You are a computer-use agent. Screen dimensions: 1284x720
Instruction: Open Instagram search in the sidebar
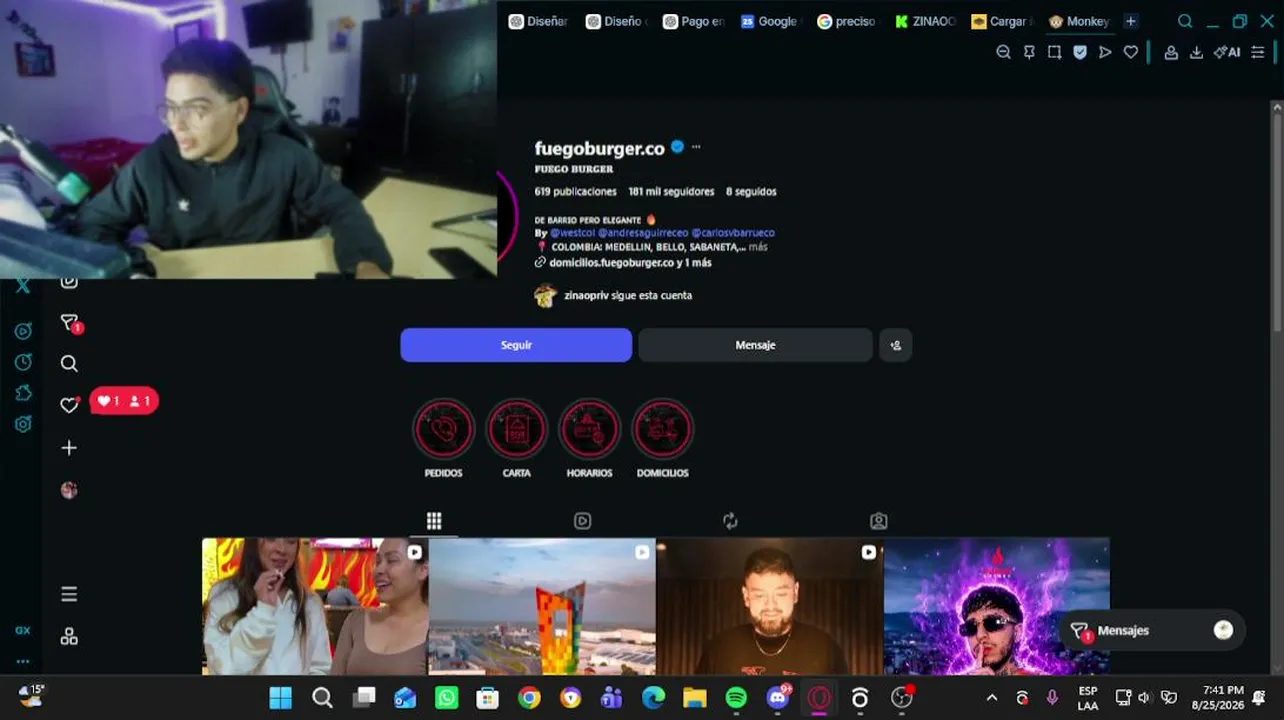tap(69, 364)
